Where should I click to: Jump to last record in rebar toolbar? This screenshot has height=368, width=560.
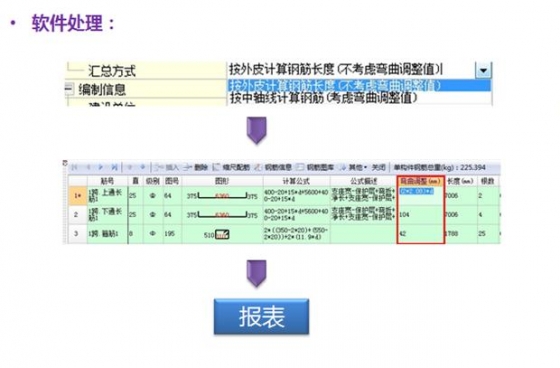tap(114, 167)
